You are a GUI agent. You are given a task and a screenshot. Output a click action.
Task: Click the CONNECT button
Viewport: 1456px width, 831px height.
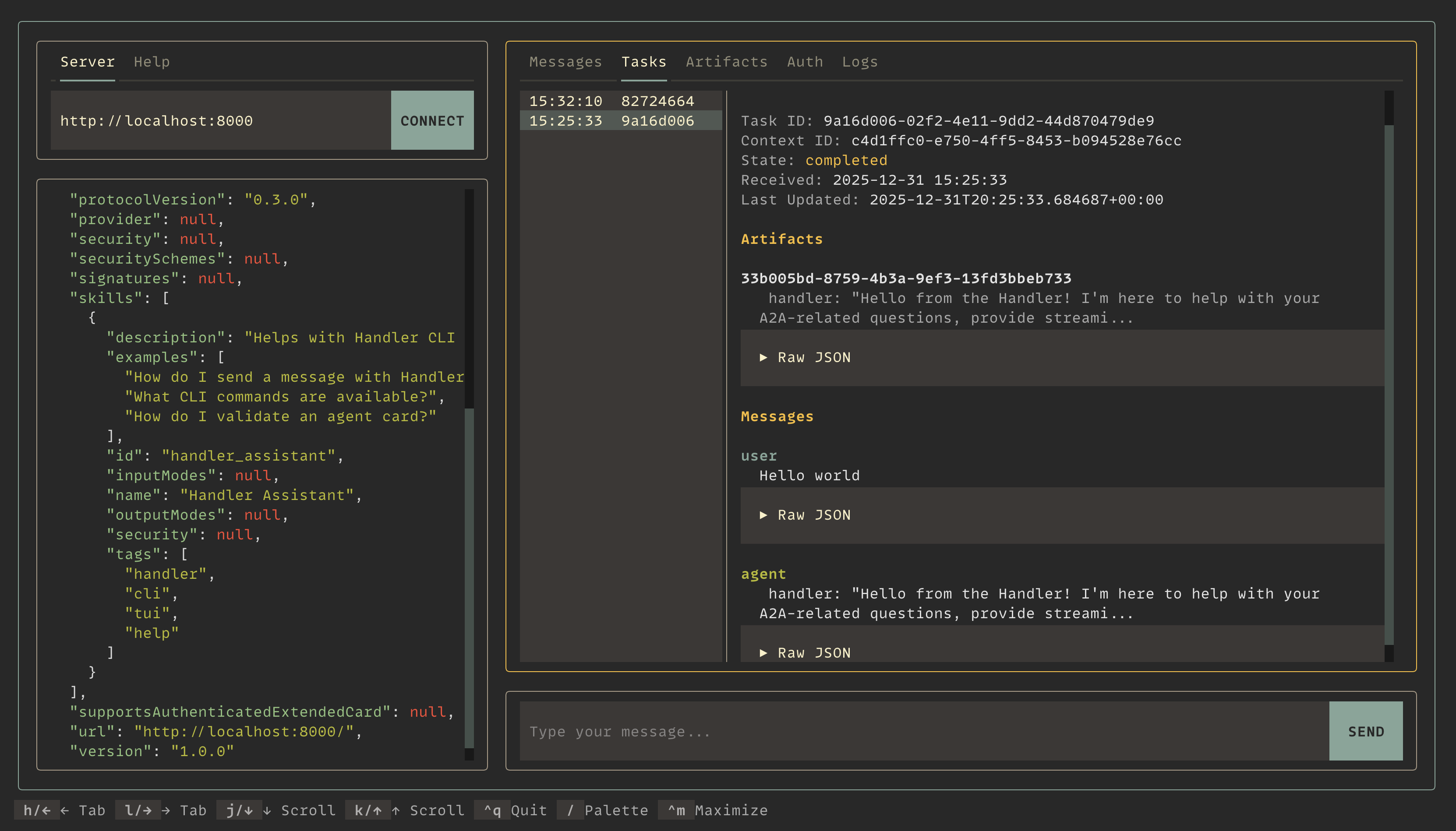point(432,120)
